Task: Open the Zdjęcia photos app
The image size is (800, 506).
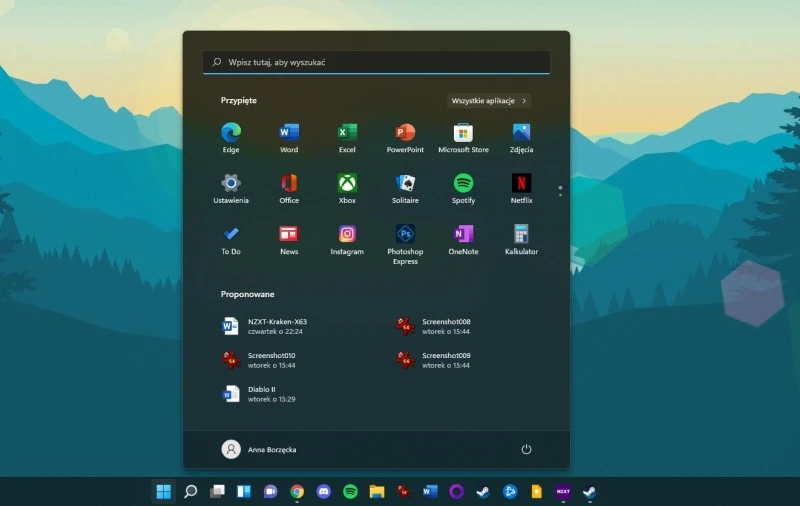Action: [521, 137]
